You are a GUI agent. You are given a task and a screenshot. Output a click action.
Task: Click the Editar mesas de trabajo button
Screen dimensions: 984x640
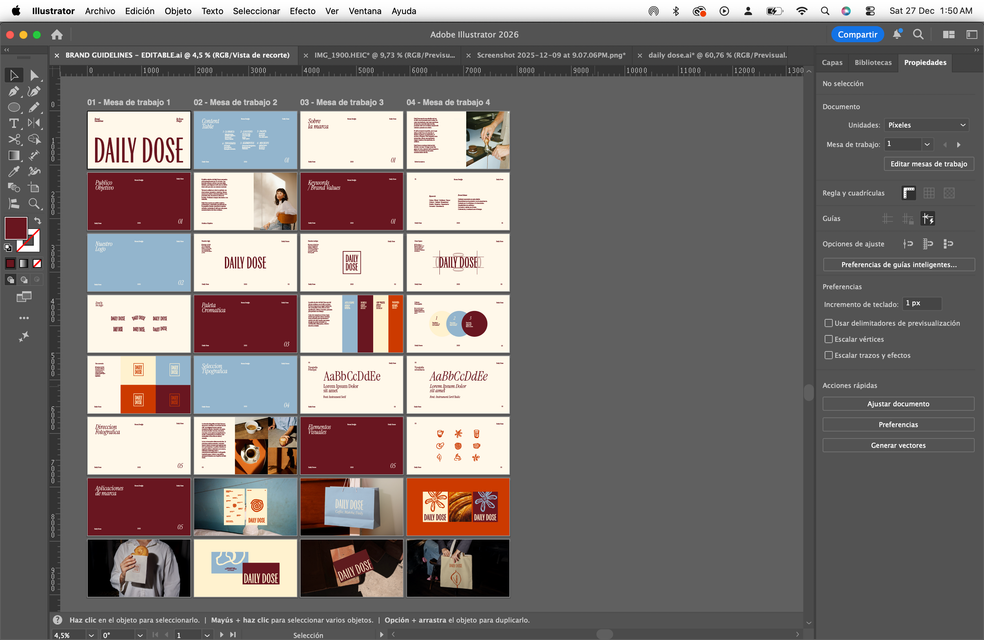[929, 164]
